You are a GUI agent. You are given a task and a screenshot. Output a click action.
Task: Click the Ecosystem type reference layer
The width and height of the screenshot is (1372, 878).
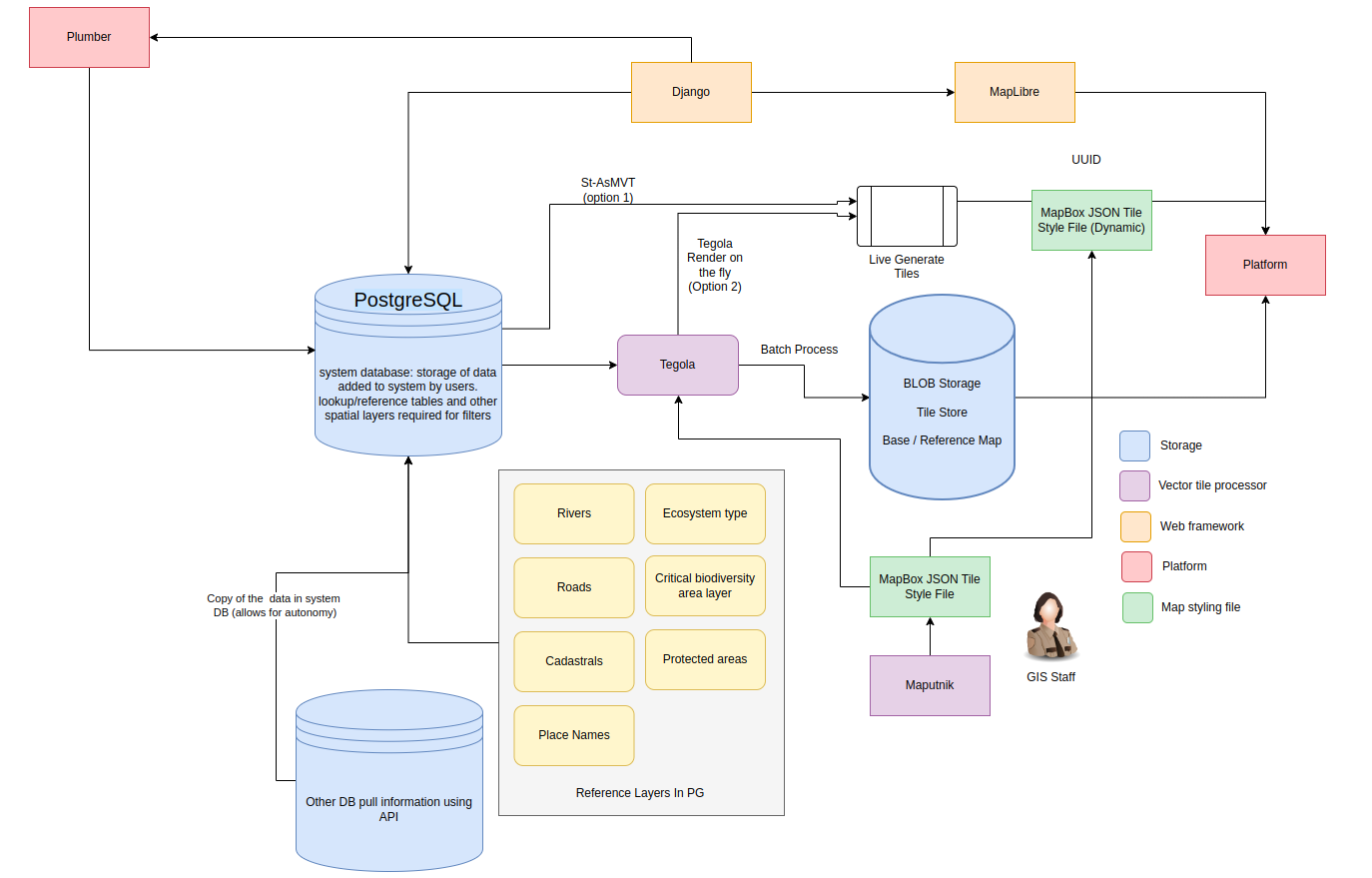tap(705, 513)
